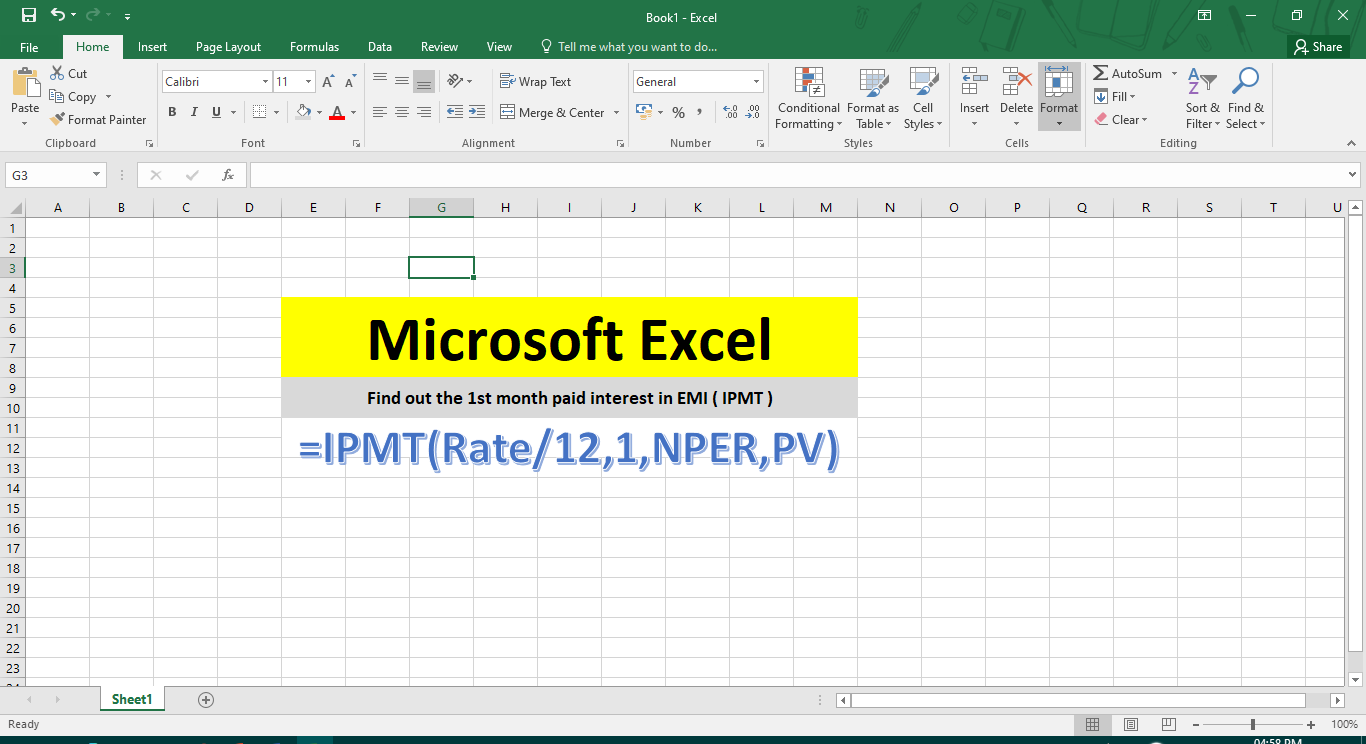Click the Insert cells icon
Screen dimensions: 1366x744
(974, 82)
